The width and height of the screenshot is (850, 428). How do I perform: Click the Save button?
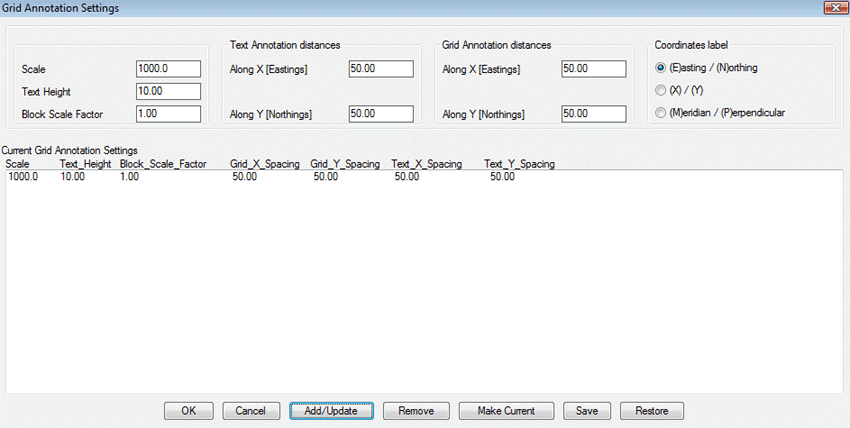tap(587, 410)
